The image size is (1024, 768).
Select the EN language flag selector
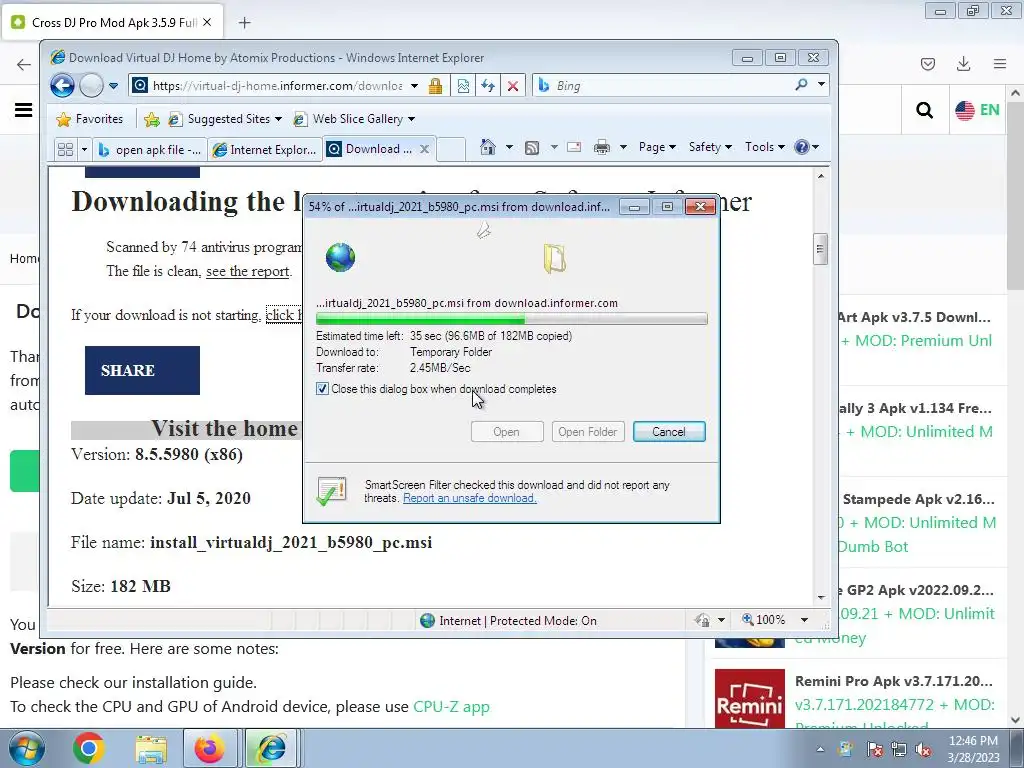(977, 110)
